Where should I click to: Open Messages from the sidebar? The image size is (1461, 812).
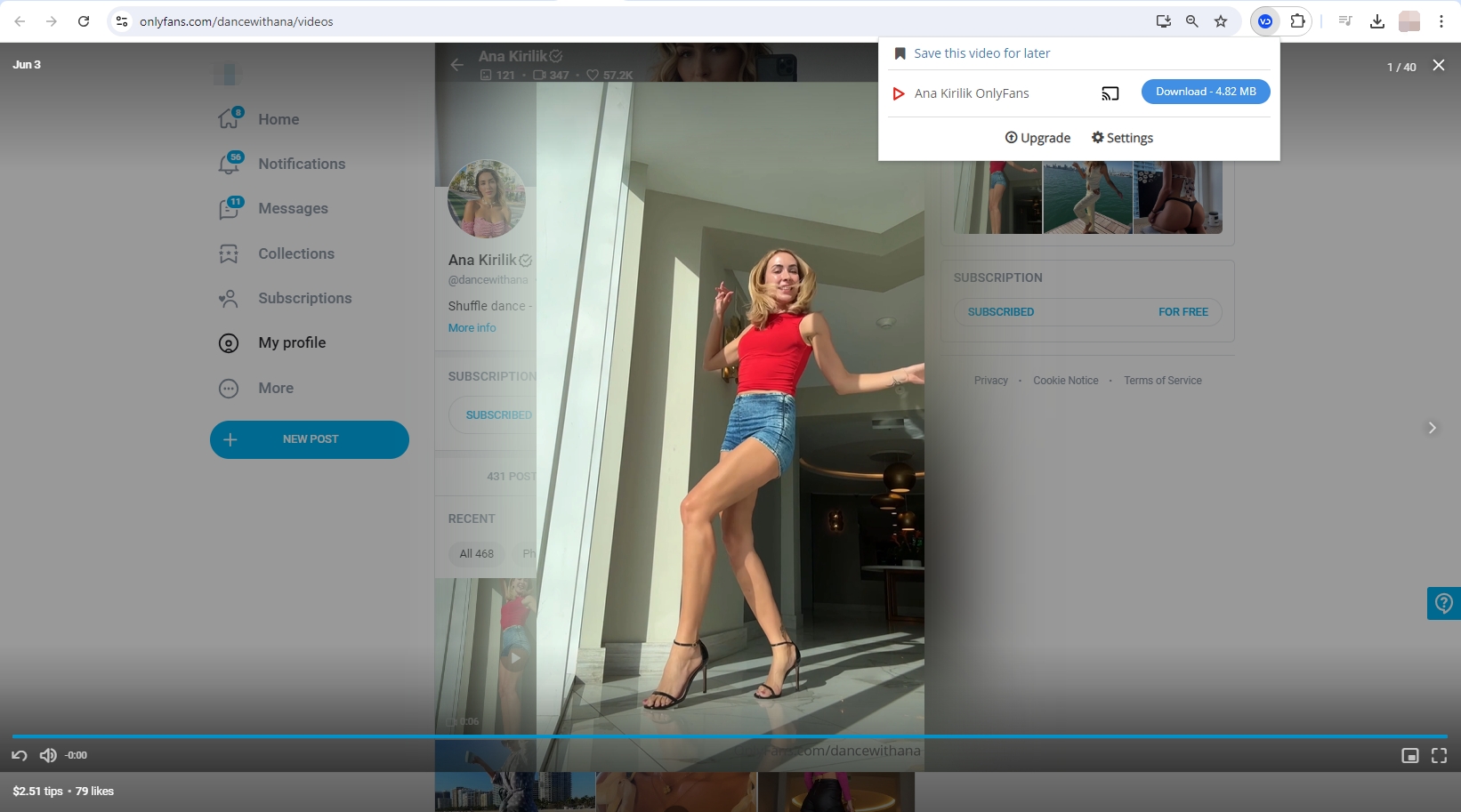pyautogui.click(x=292, y=208)
